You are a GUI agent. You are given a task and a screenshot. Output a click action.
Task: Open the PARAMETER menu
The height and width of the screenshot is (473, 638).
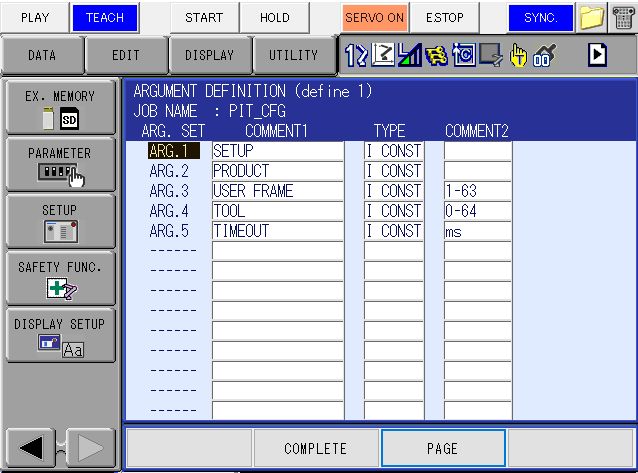(x=60, y=164)
